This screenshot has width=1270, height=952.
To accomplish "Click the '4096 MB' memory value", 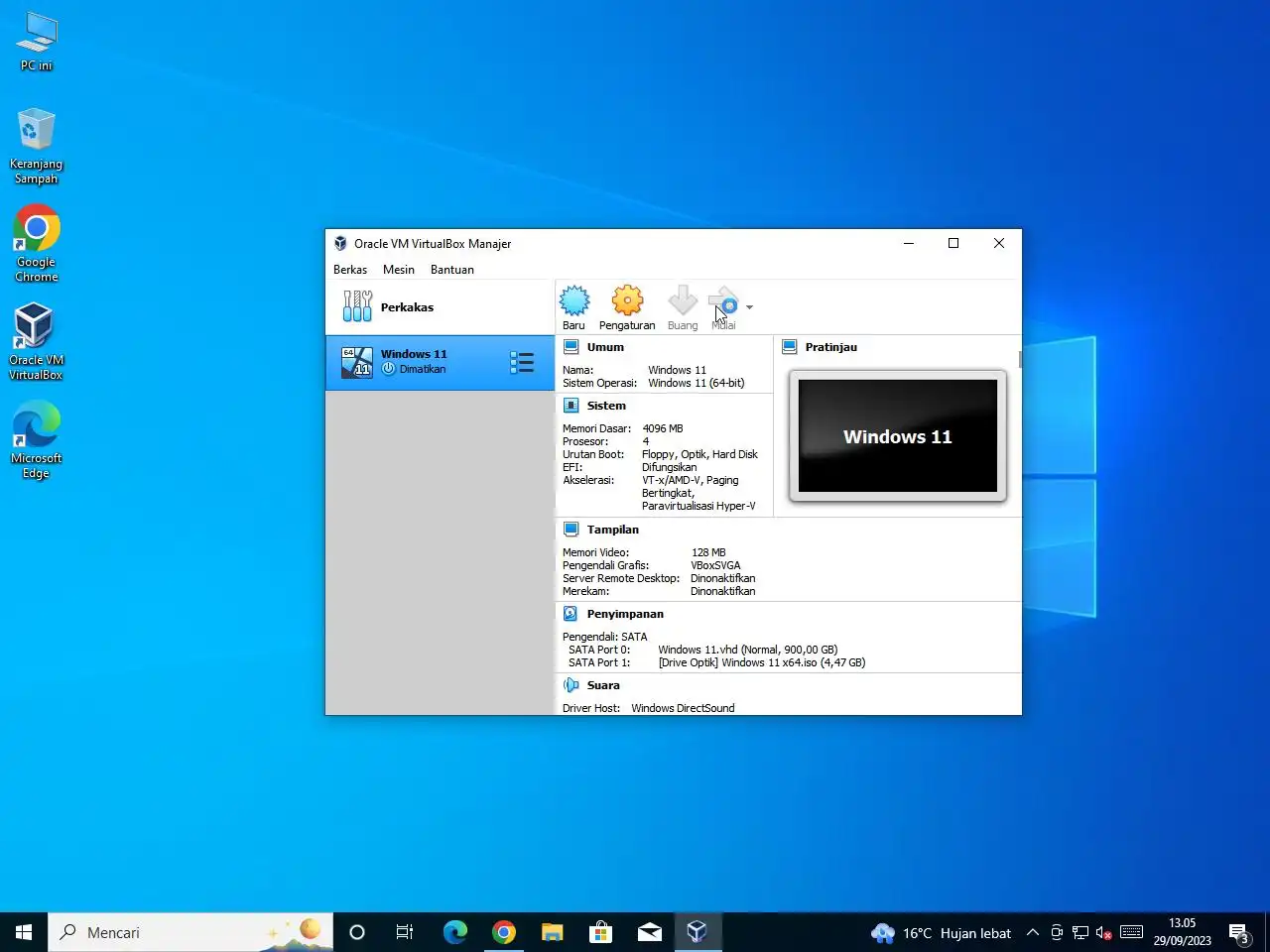I will pyautogui.click(x=663, y=428).
